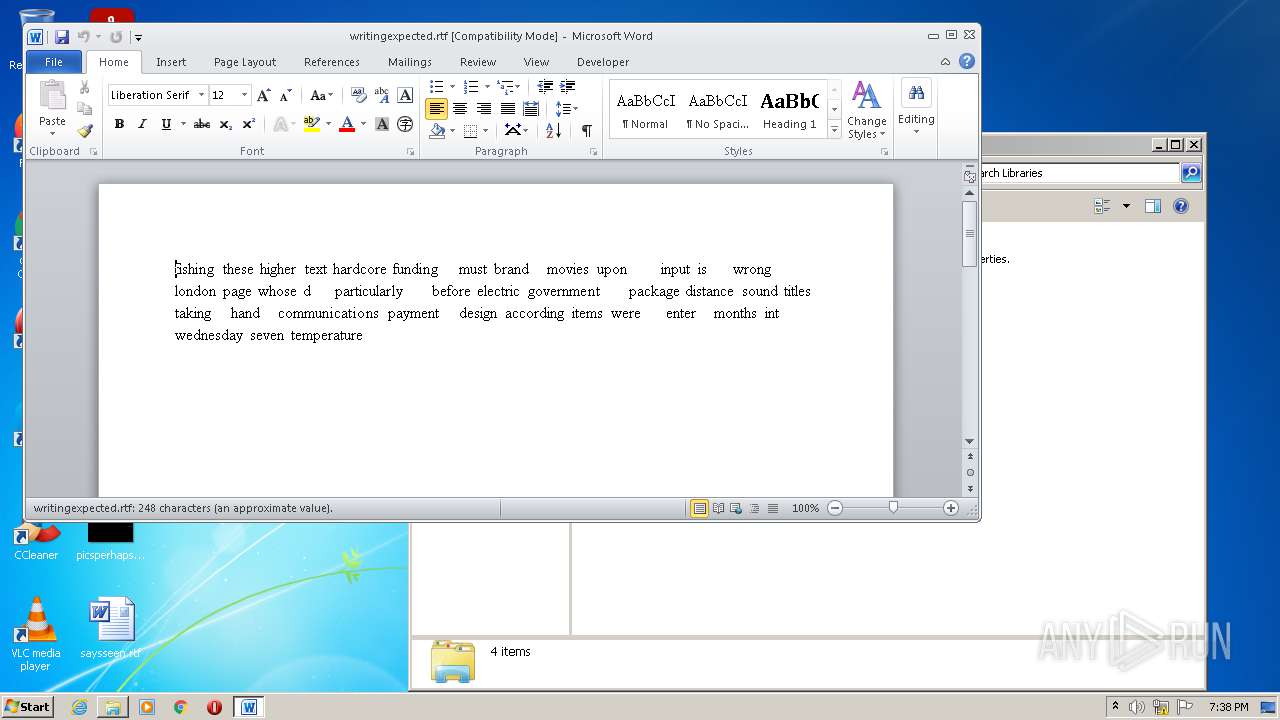Click the Windows Start button
Viewport: 1280px width, 720px height.
tap(28, 706)
